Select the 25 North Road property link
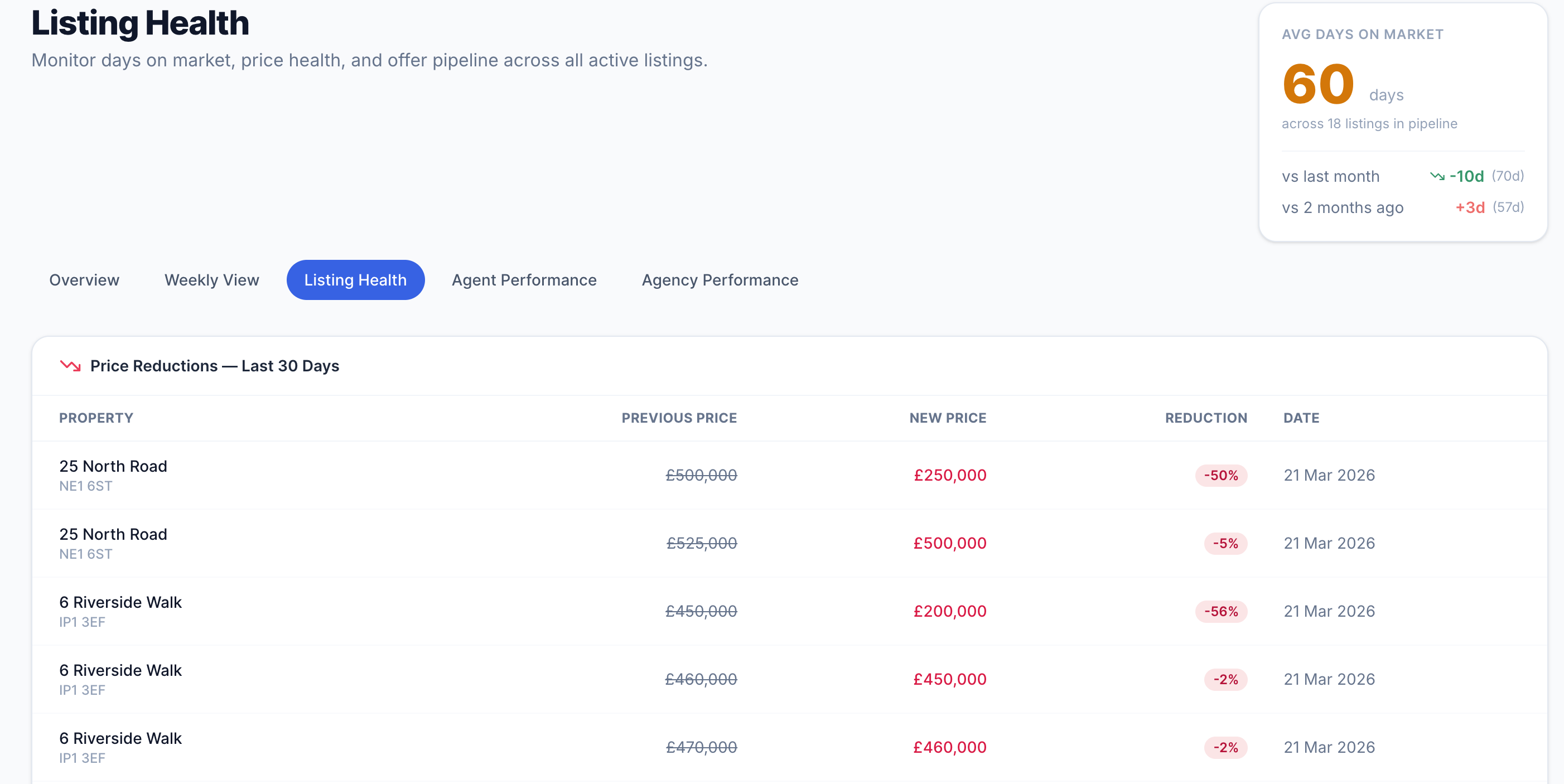 (x=113, y=466)
